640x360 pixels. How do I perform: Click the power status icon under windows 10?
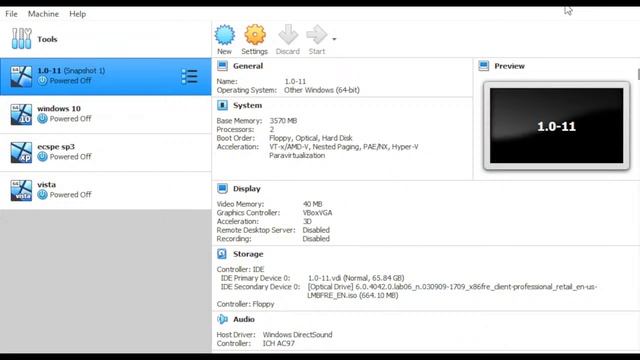[42, 119]
